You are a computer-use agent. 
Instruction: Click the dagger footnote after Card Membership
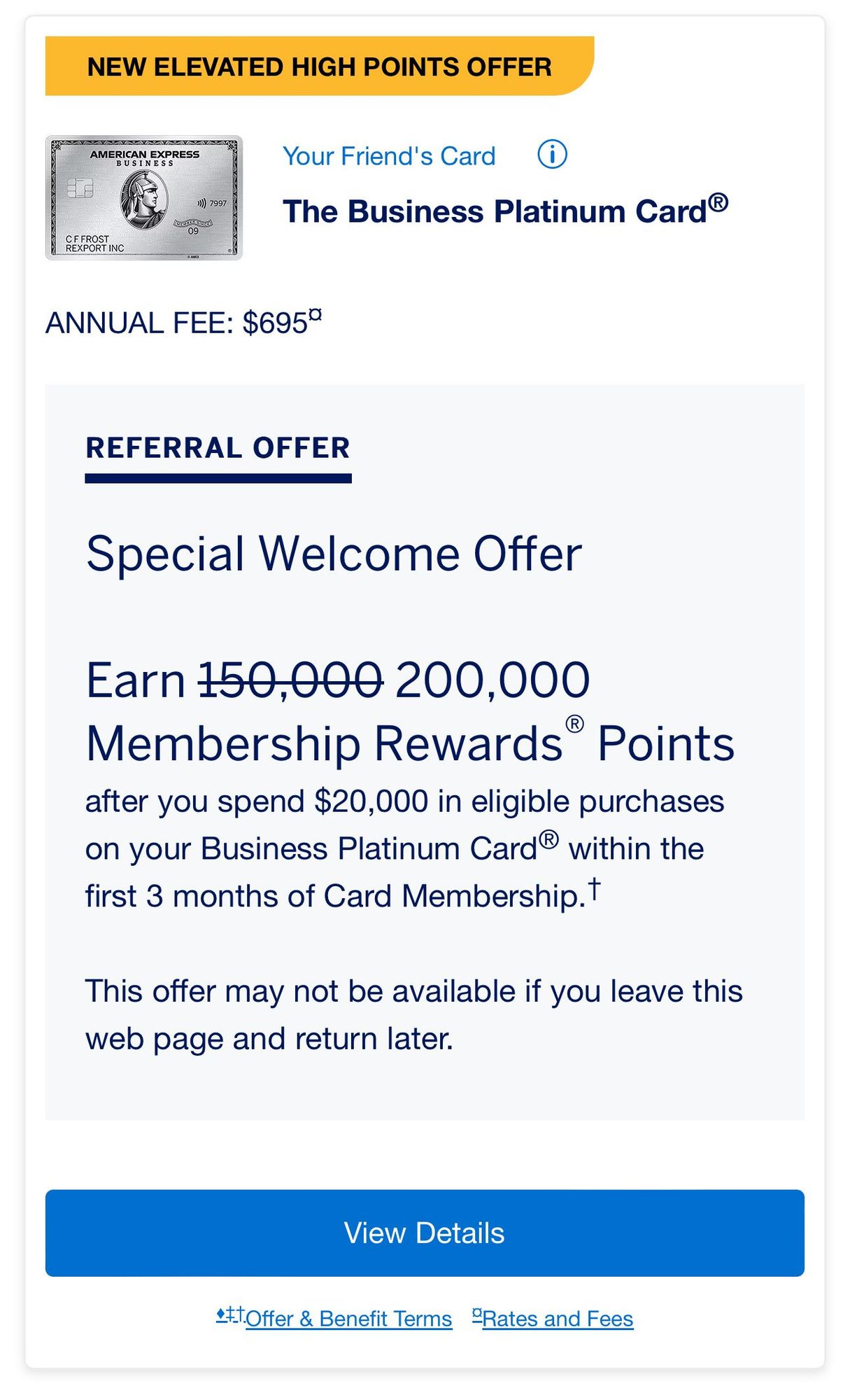[593, 889]
